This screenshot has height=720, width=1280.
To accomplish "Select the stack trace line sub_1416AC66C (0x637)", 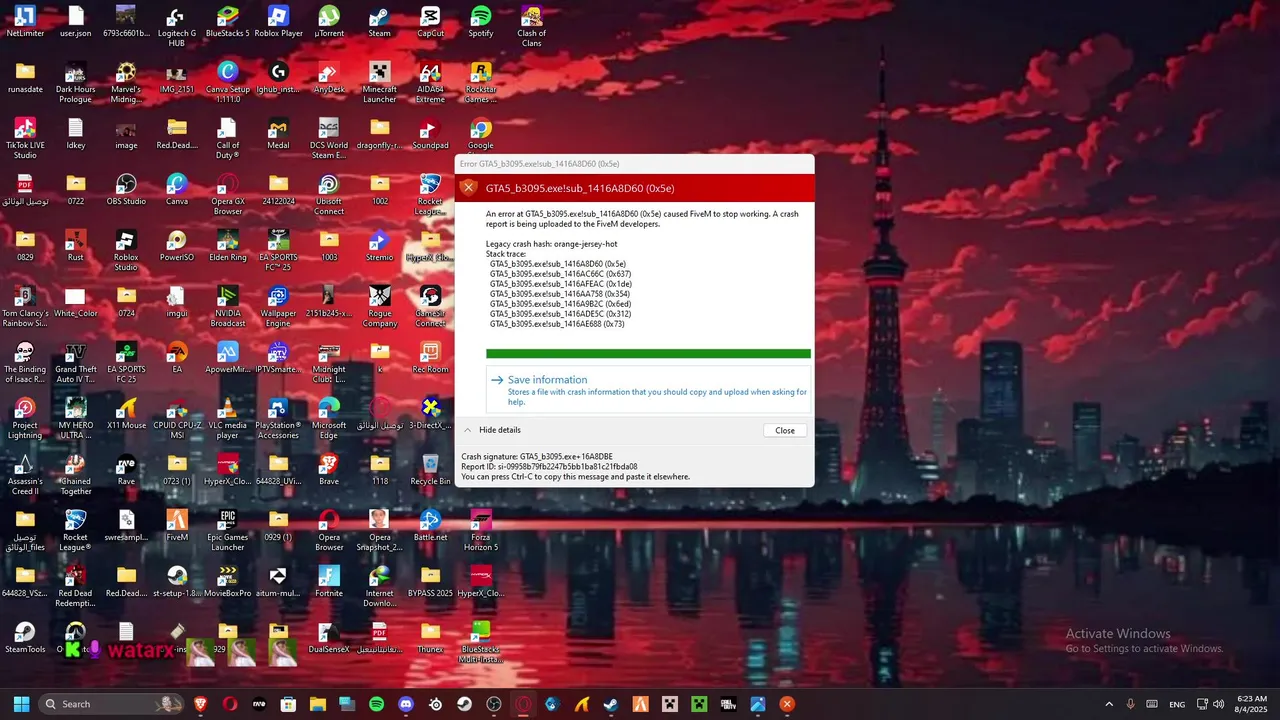I will point(560,274).
